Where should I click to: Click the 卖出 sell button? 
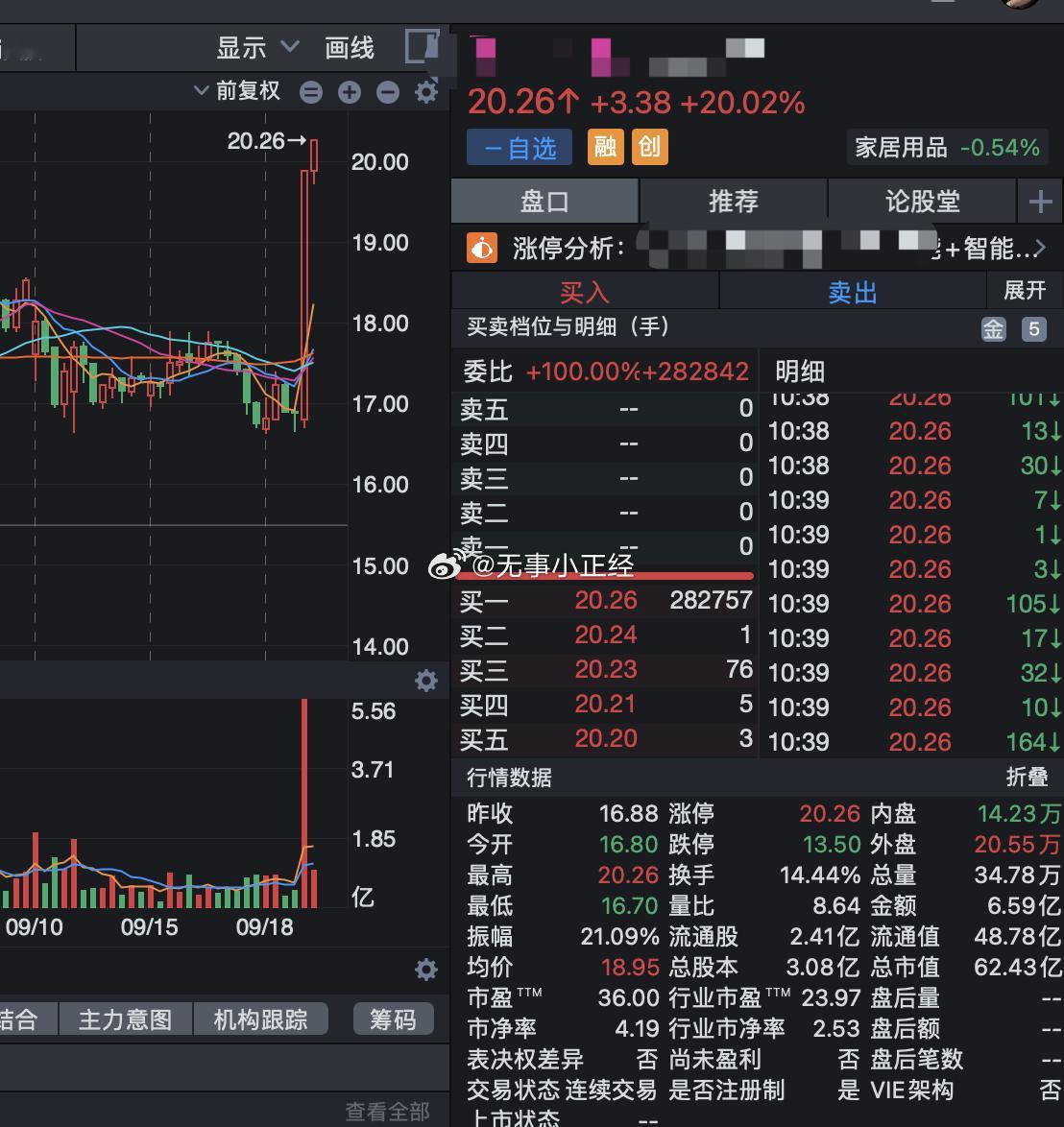pos(853,293)
